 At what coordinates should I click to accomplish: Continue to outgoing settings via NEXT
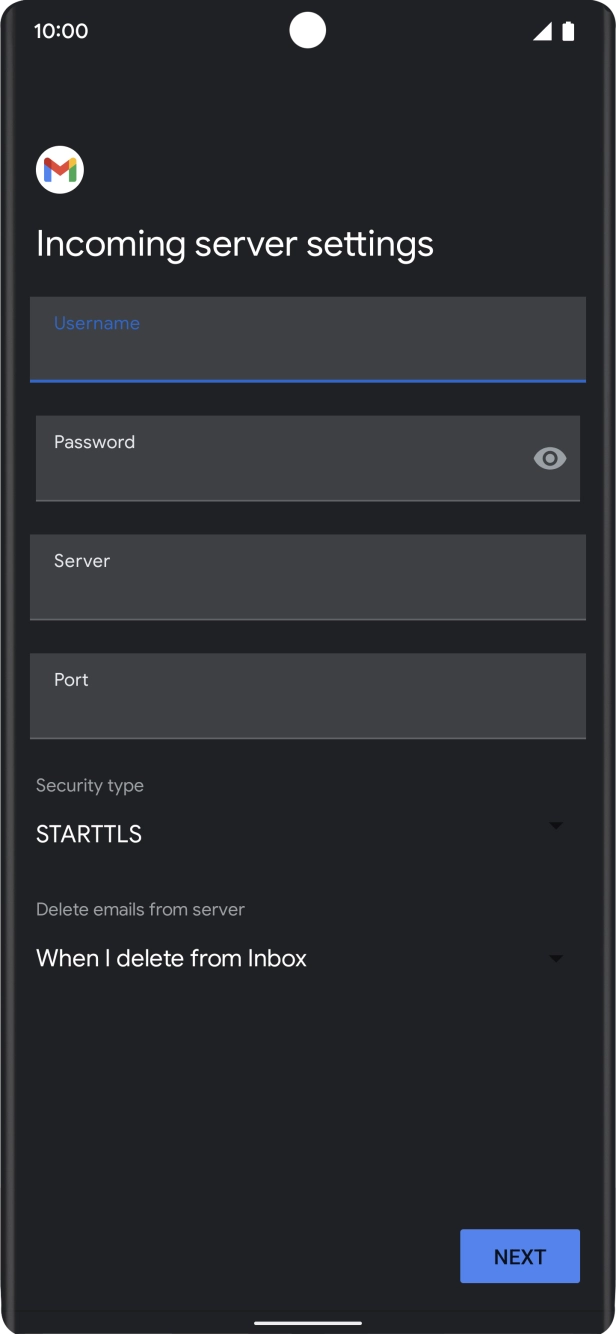pyautogui.click(x=519, y=1256)
